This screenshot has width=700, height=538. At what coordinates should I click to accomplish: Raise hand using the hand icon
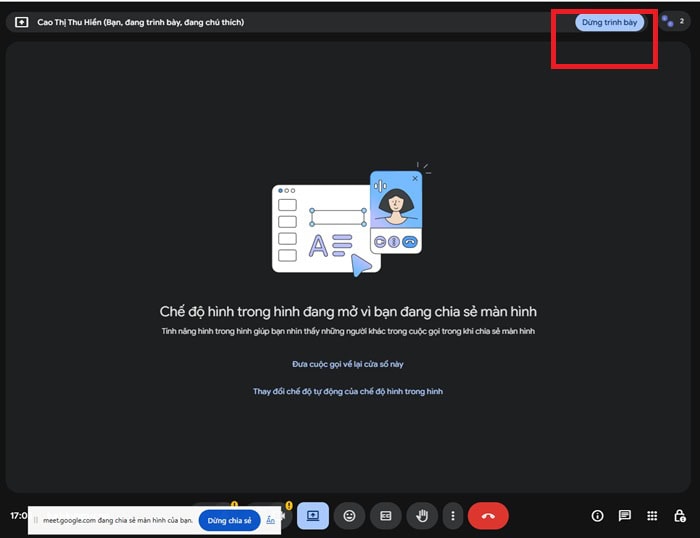pyautogui.click(x=422, y=516)
